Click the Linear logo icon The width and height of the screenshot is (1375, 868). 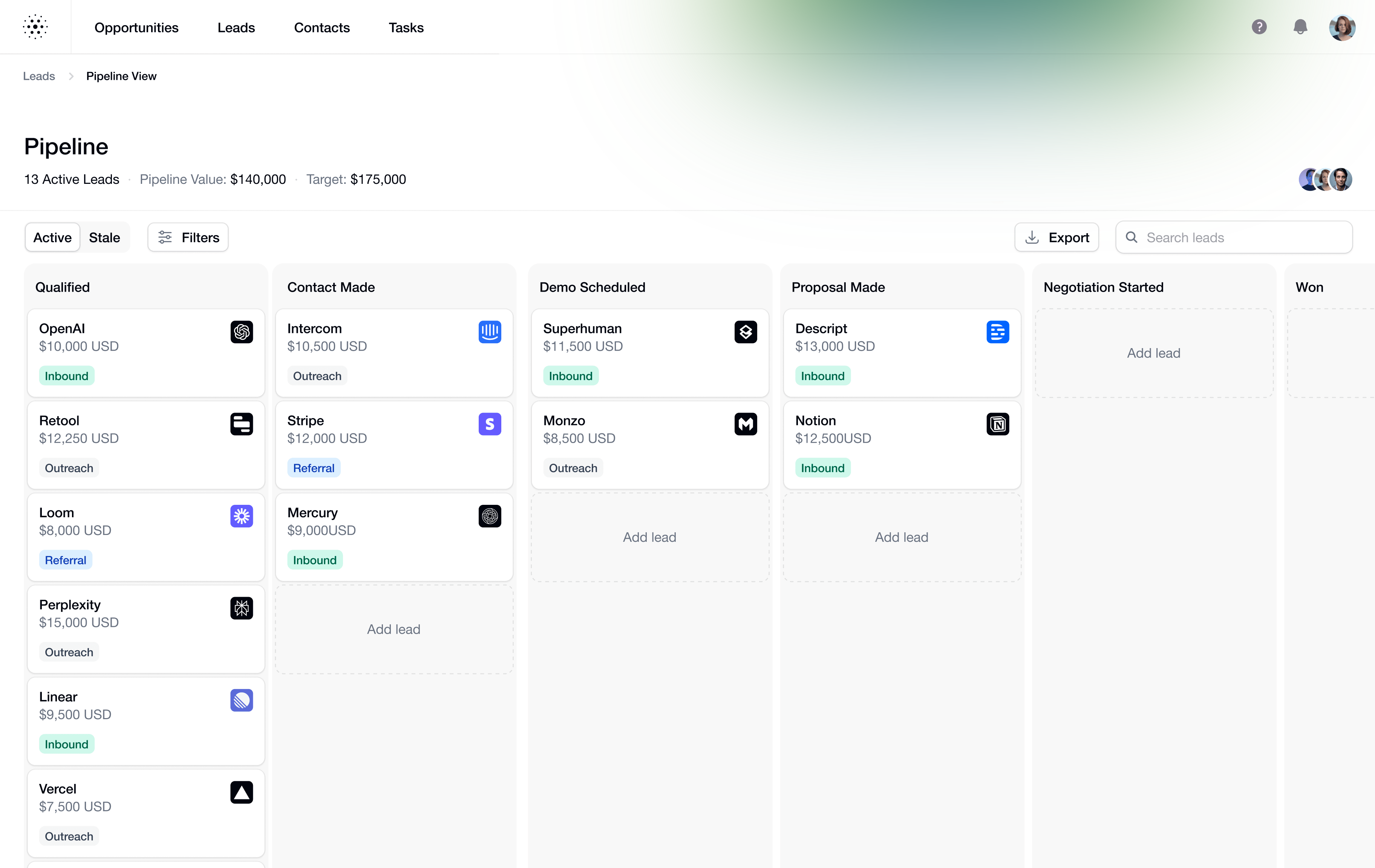click(242, 700)
